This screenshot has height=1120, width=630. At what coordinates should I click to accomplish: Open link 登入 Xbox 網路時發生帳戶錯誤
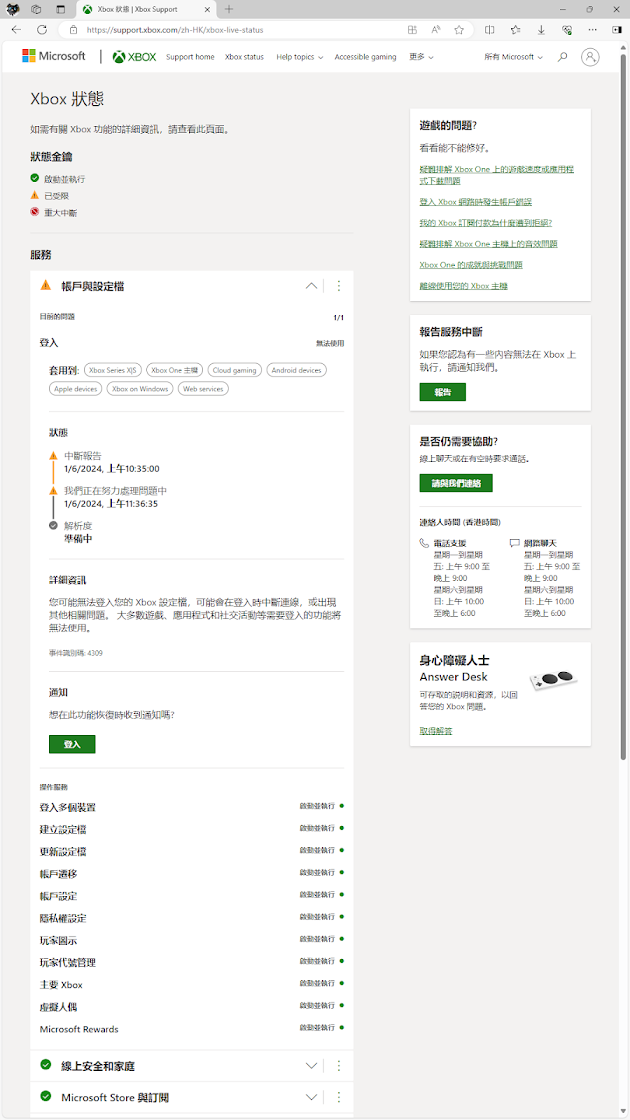click(x=476, y=202)
